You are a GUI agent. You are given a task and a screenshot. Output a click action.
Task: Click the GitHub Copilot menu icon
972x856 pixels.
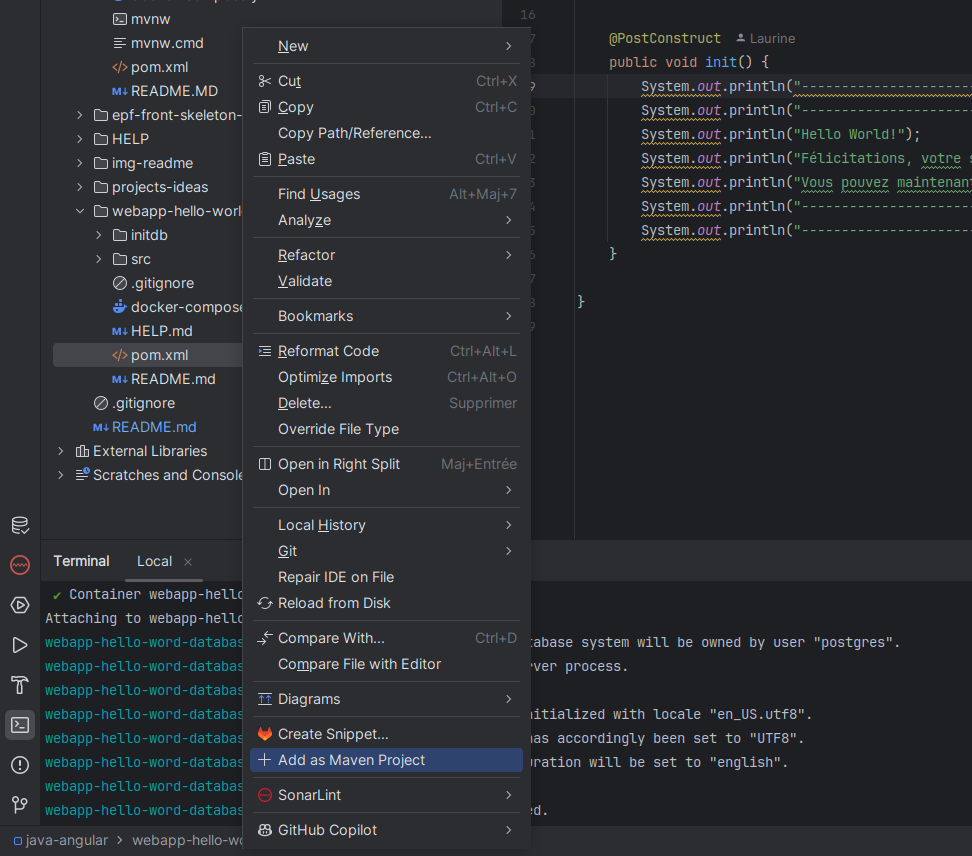pos(265,830)
